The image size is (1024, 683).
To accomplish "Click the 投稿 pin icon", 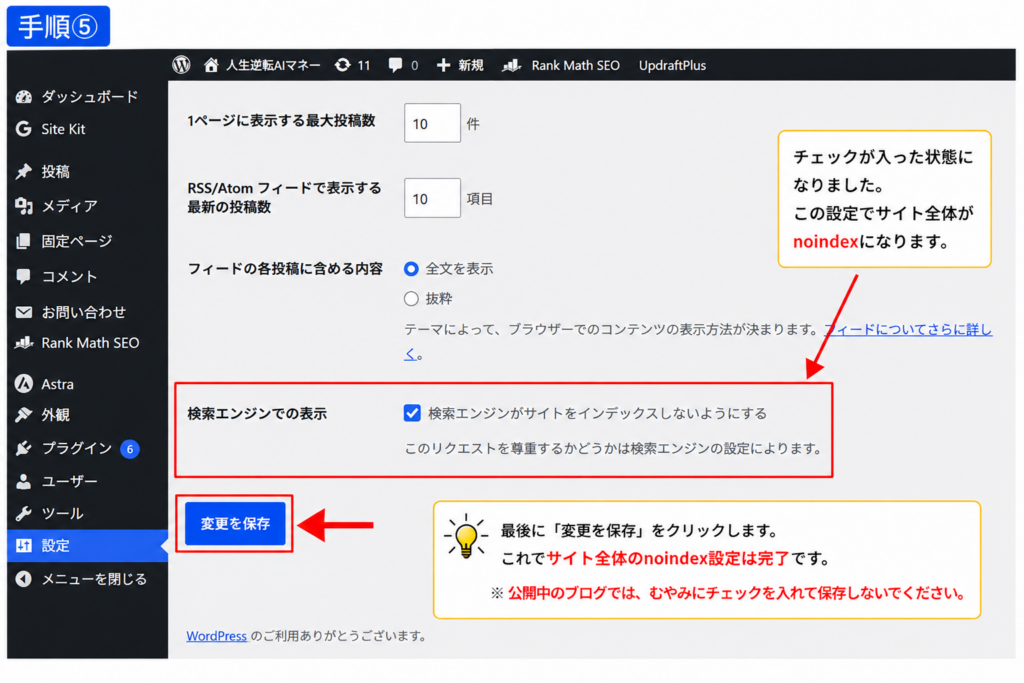I will pos(24,171).
